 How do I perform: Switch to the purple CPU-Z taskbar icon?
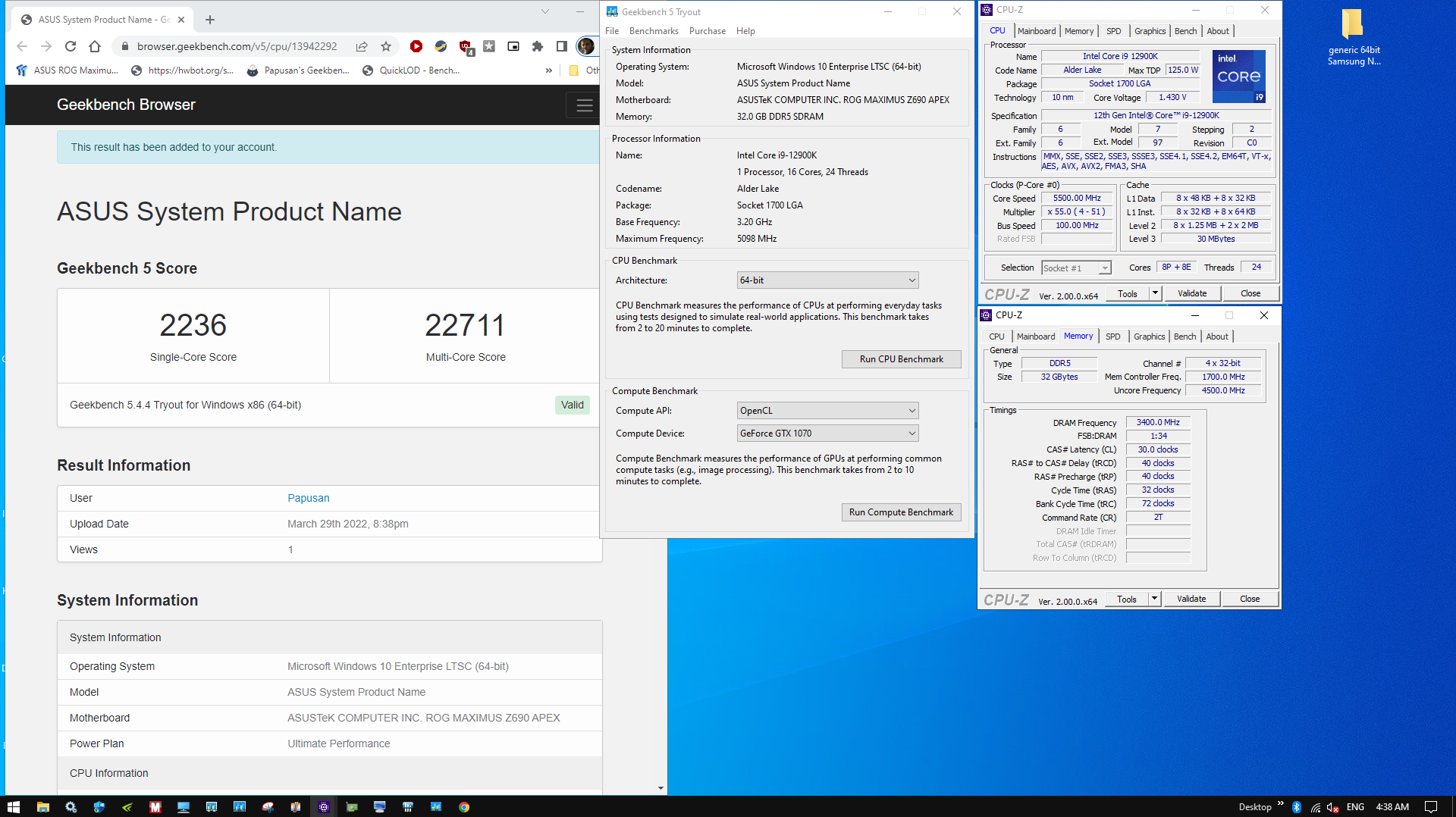pyautogui.click(x=324, y=807)
